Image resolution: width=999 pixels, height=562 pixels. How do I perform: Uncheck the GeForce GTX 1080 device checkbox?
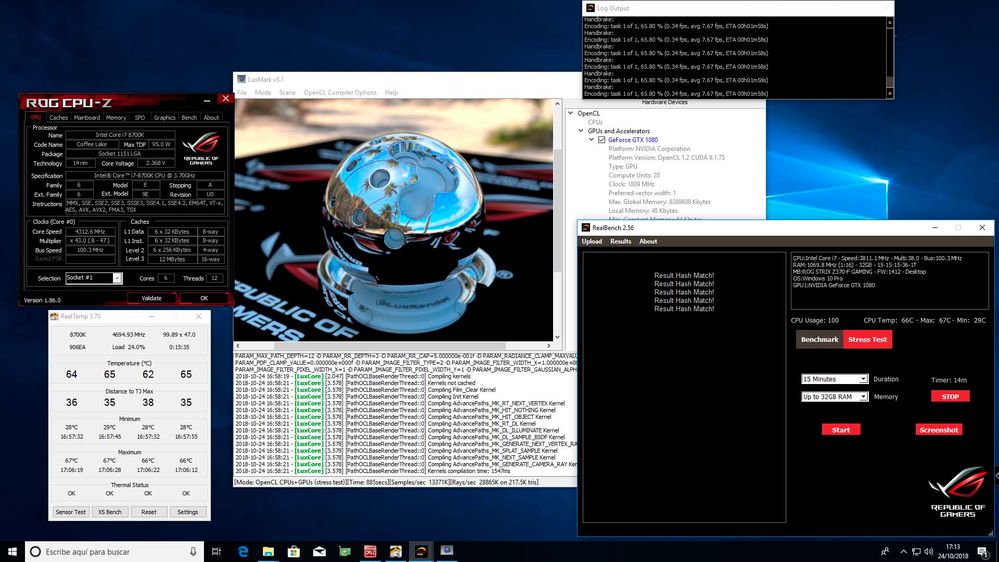point(601,140)
